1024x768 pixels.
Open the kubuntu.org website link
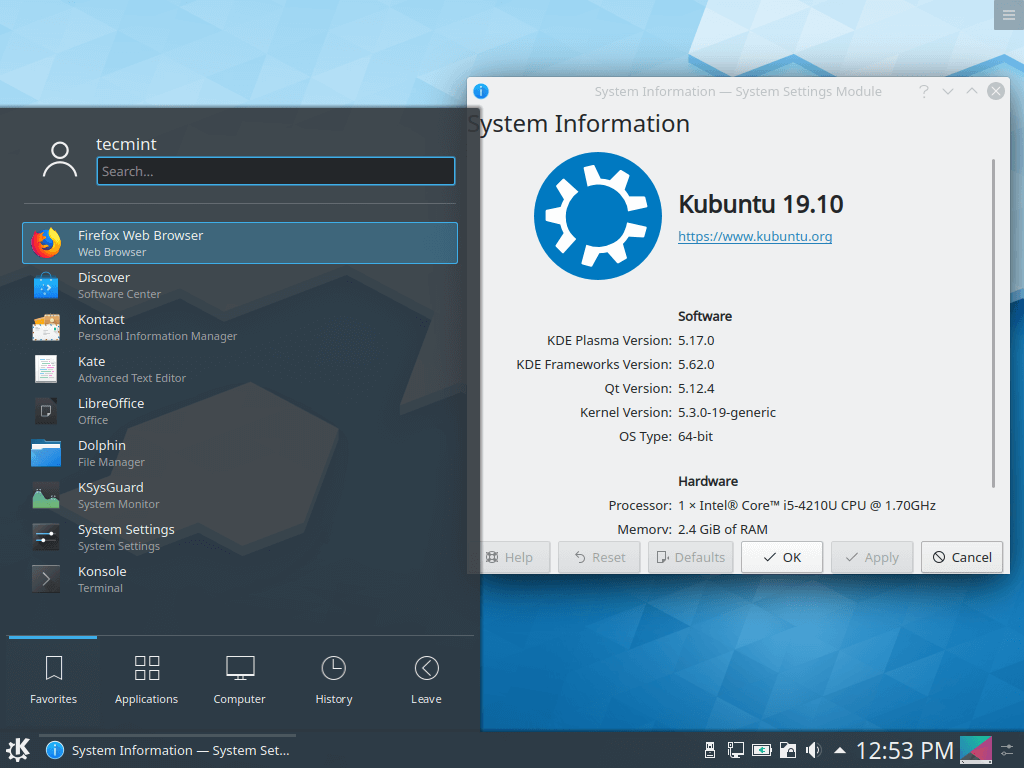[x=755, y=237]
